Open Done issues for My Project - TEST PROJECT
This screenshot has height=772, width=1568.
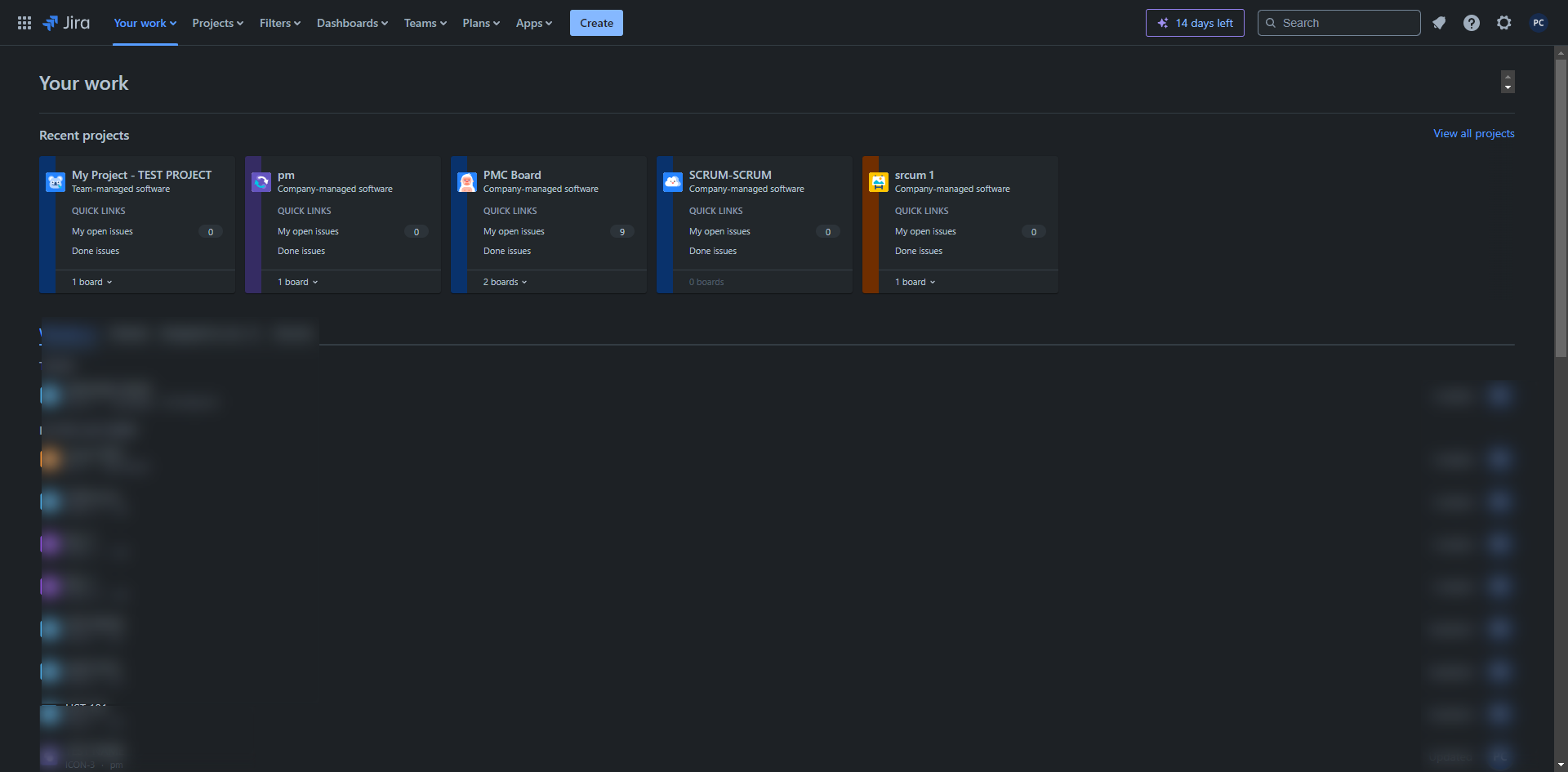(96, 251)
